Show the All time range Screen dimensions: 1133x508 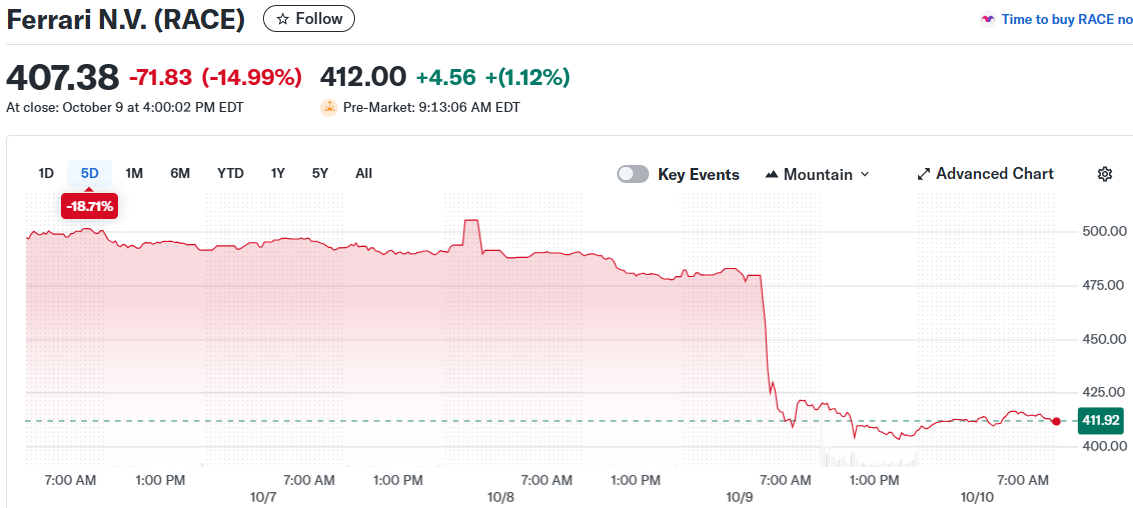point(364,173)
